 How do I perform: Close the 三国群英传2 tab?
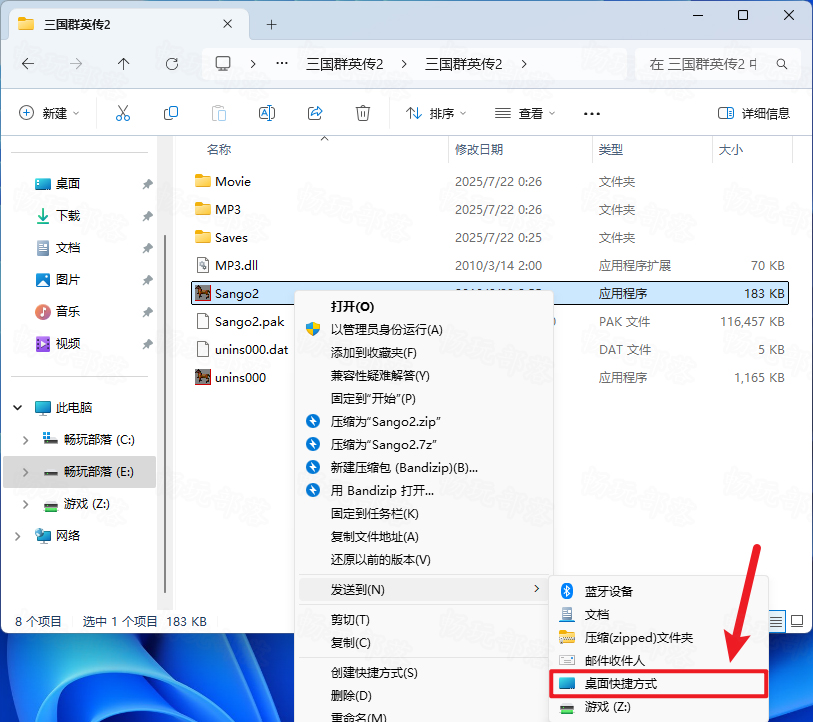pyautogui.click(x=228, y=24)
